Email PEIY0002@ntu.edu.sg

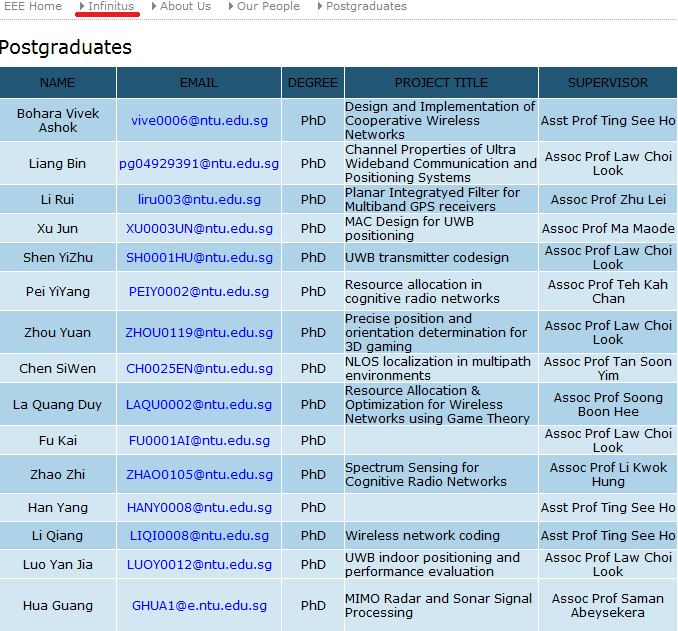(199, 292)
